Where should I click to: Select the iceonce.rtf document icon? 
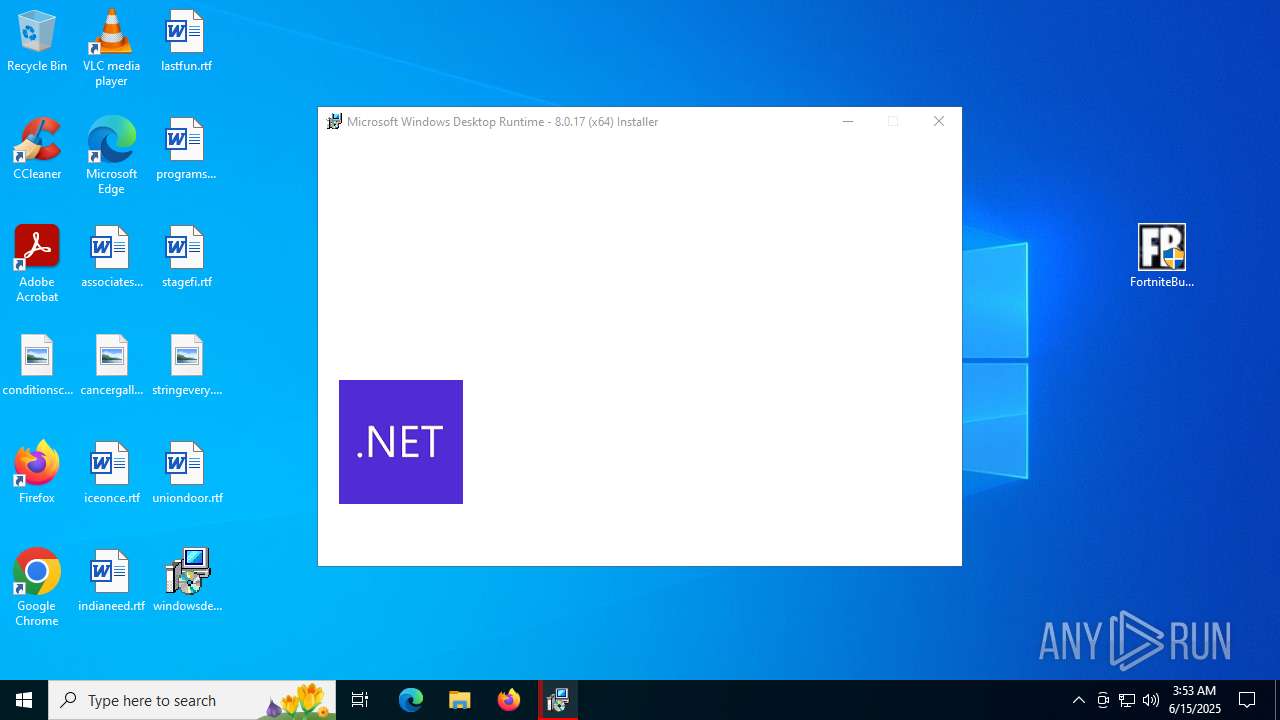click(111, 474)
